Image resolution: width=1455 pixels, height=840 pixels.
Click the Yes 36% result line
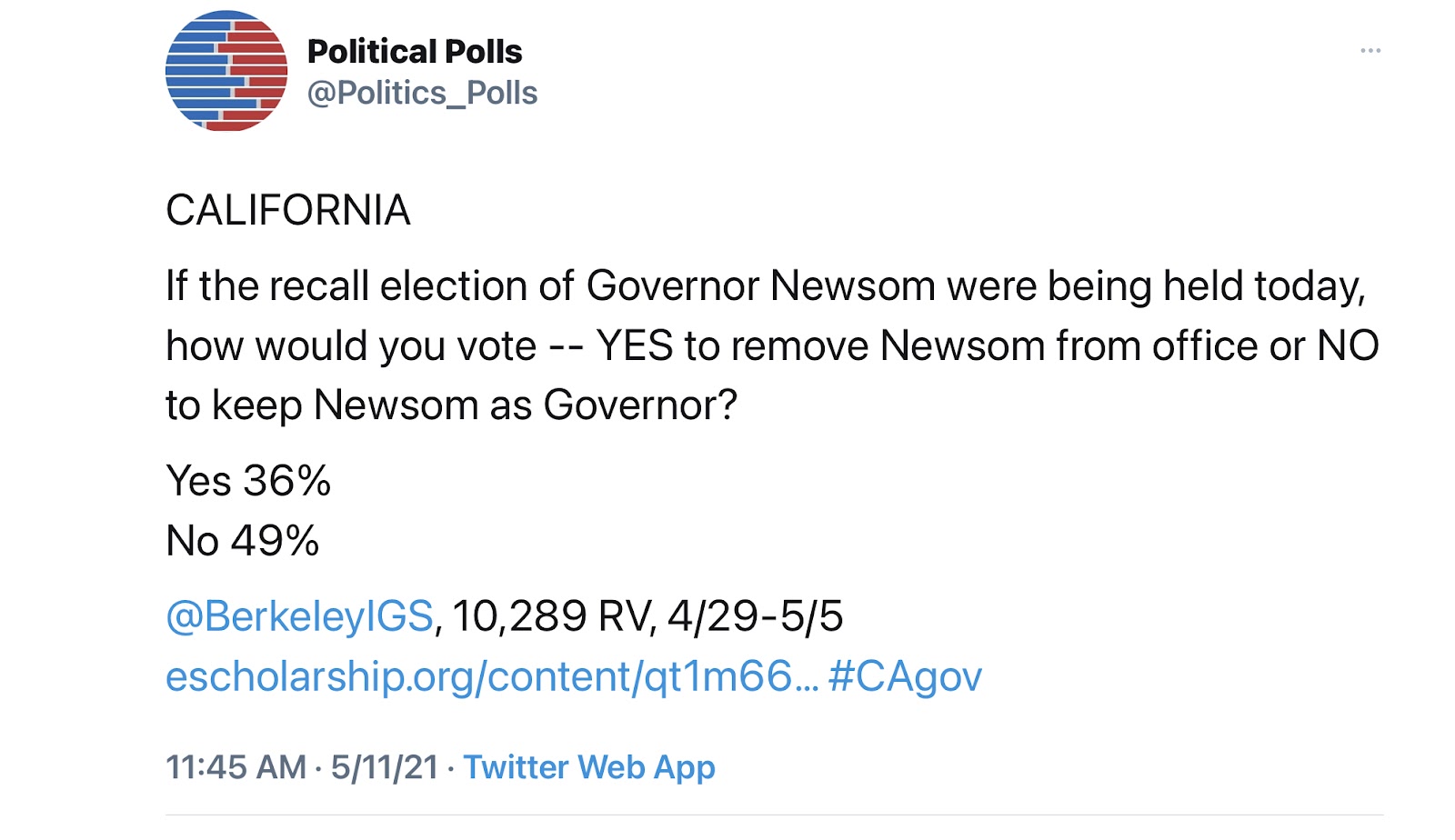point(247,481)
